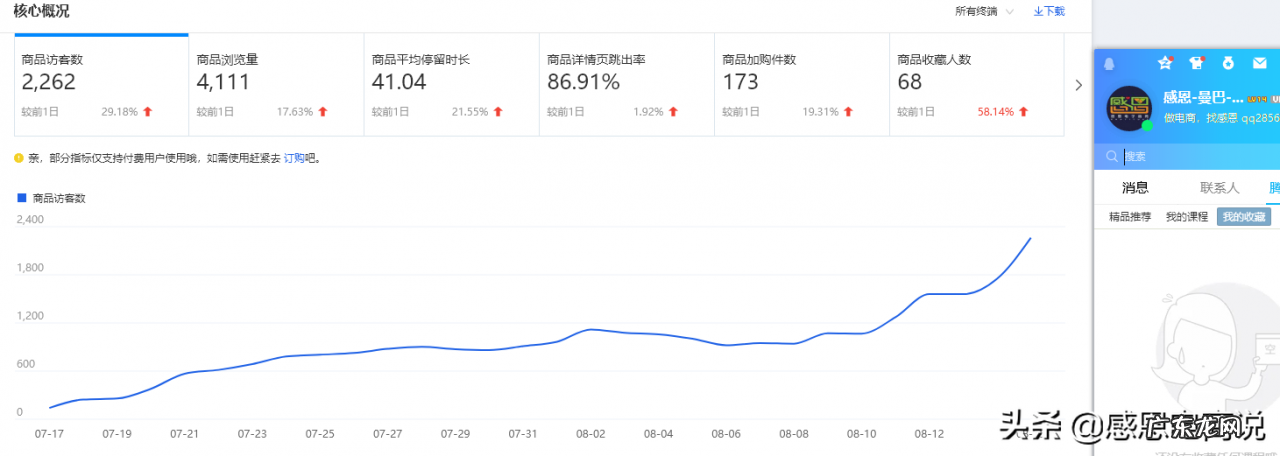Switch to the 消息 tab in QQ
This screenshot has width=1280, height=456.
pyautogui.click(x=1135, y=187)
